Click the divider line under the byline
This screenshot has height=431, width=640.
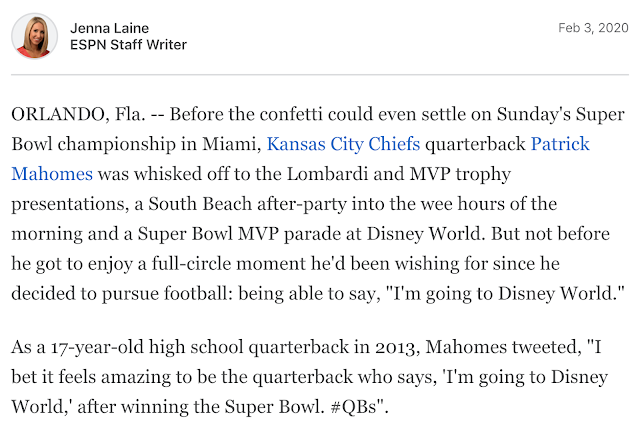tap(320, 75)
